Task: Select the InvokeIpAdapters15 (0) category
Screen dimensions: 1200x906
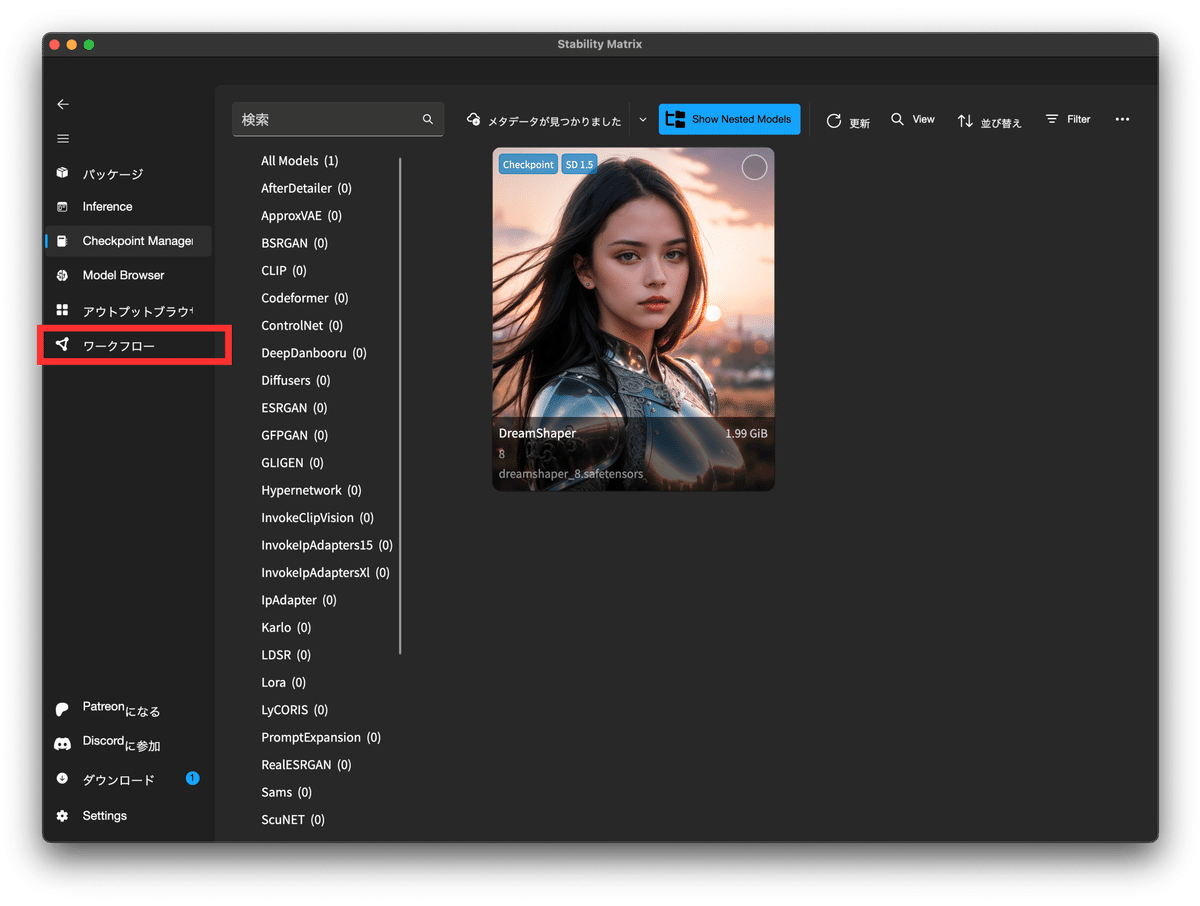Action: pyautogui.click(x=327, y=546)
